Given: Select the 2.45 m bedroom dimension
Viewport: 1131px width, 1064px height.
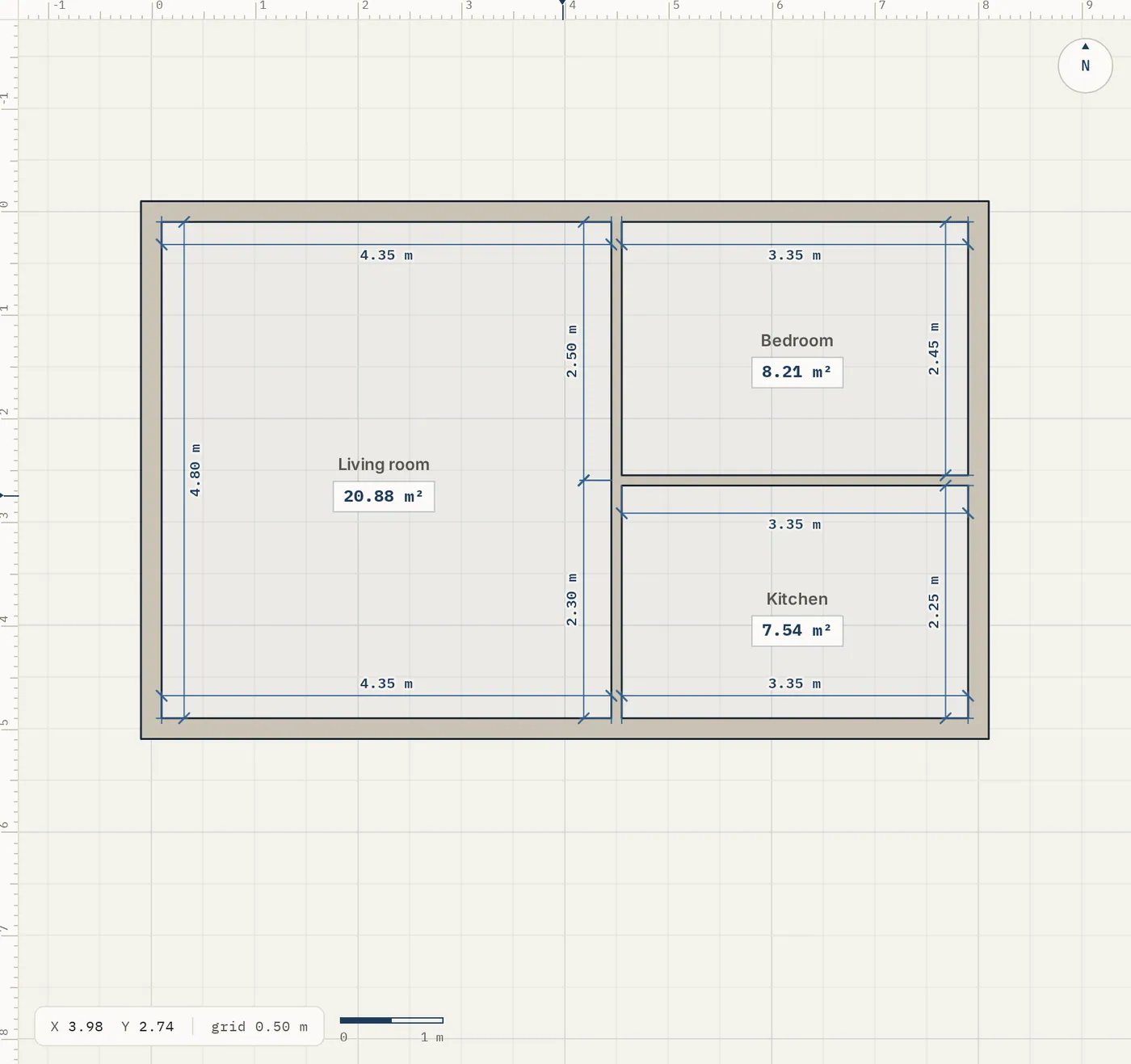Looking at the screenshot, I should point(934,349).
